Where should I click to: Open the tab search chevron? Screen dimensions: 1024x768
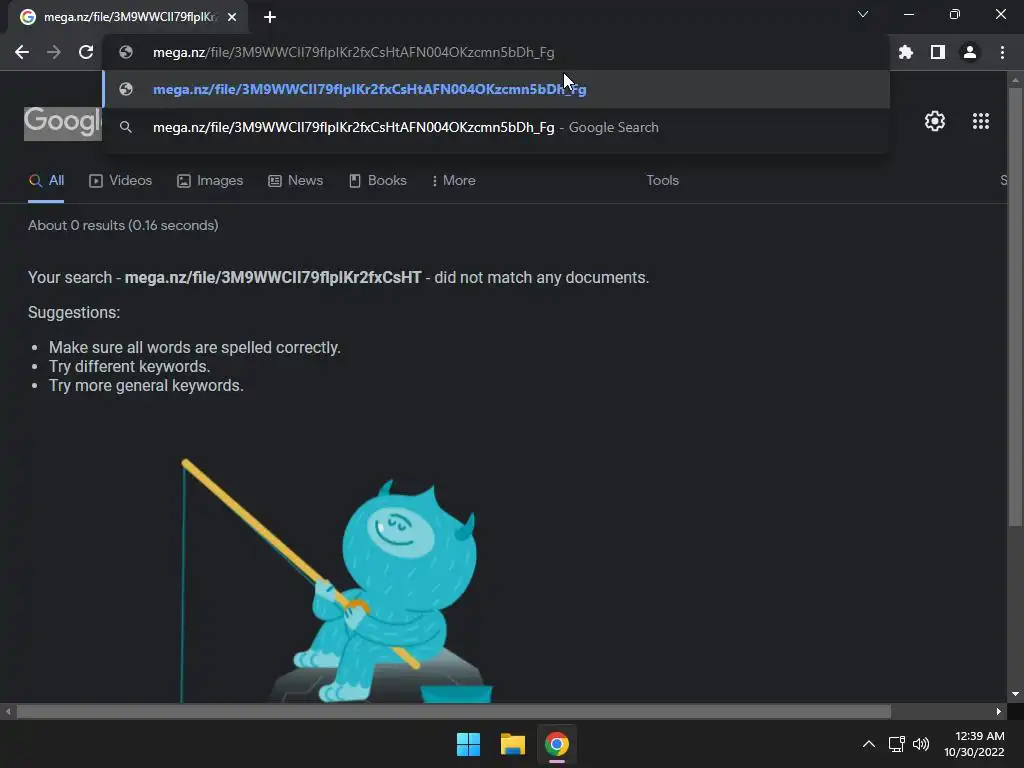(x=863, y=14)
